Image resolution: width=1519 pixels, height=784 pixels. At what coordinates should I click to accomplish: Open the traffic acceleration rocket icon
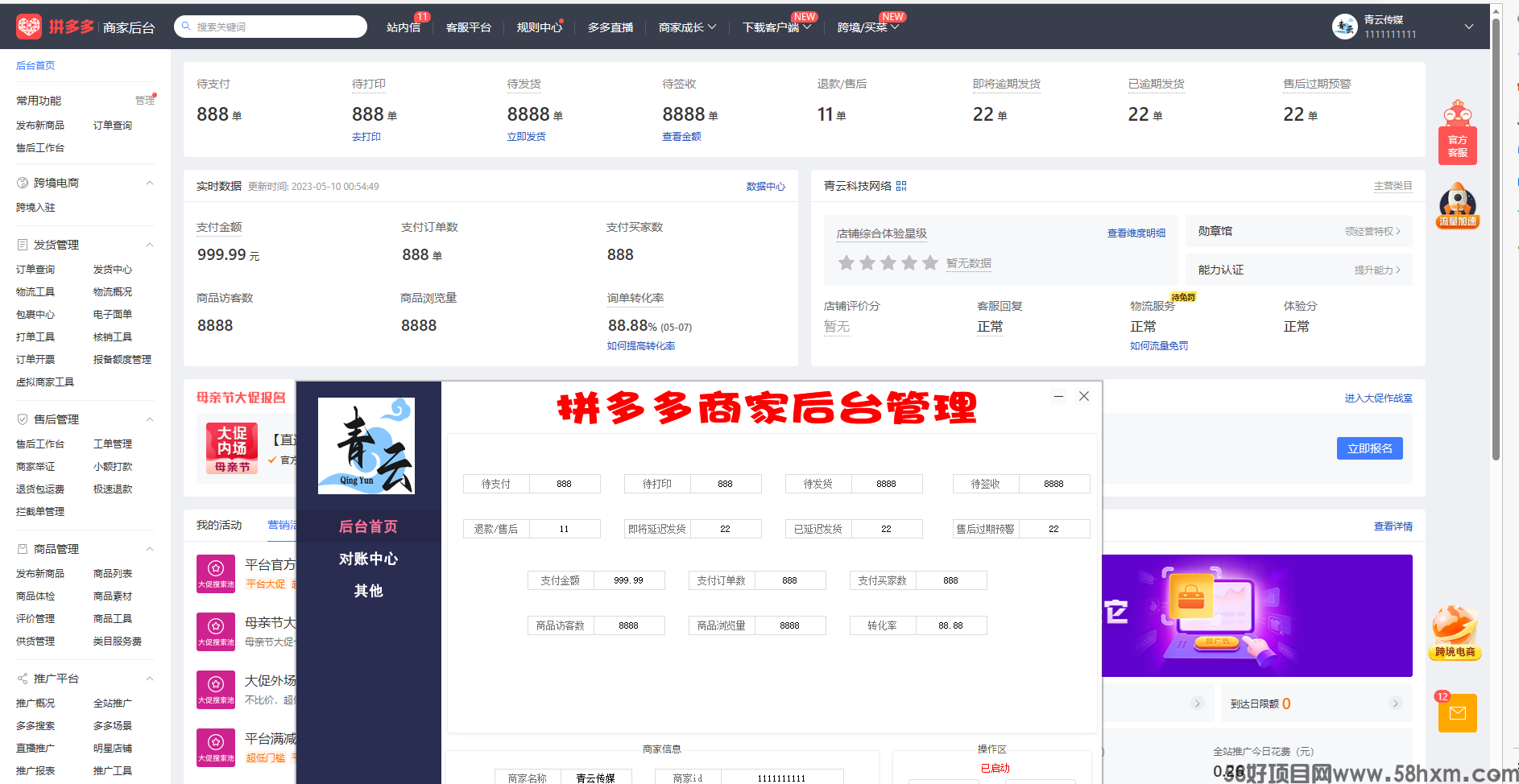point(1458,205)
